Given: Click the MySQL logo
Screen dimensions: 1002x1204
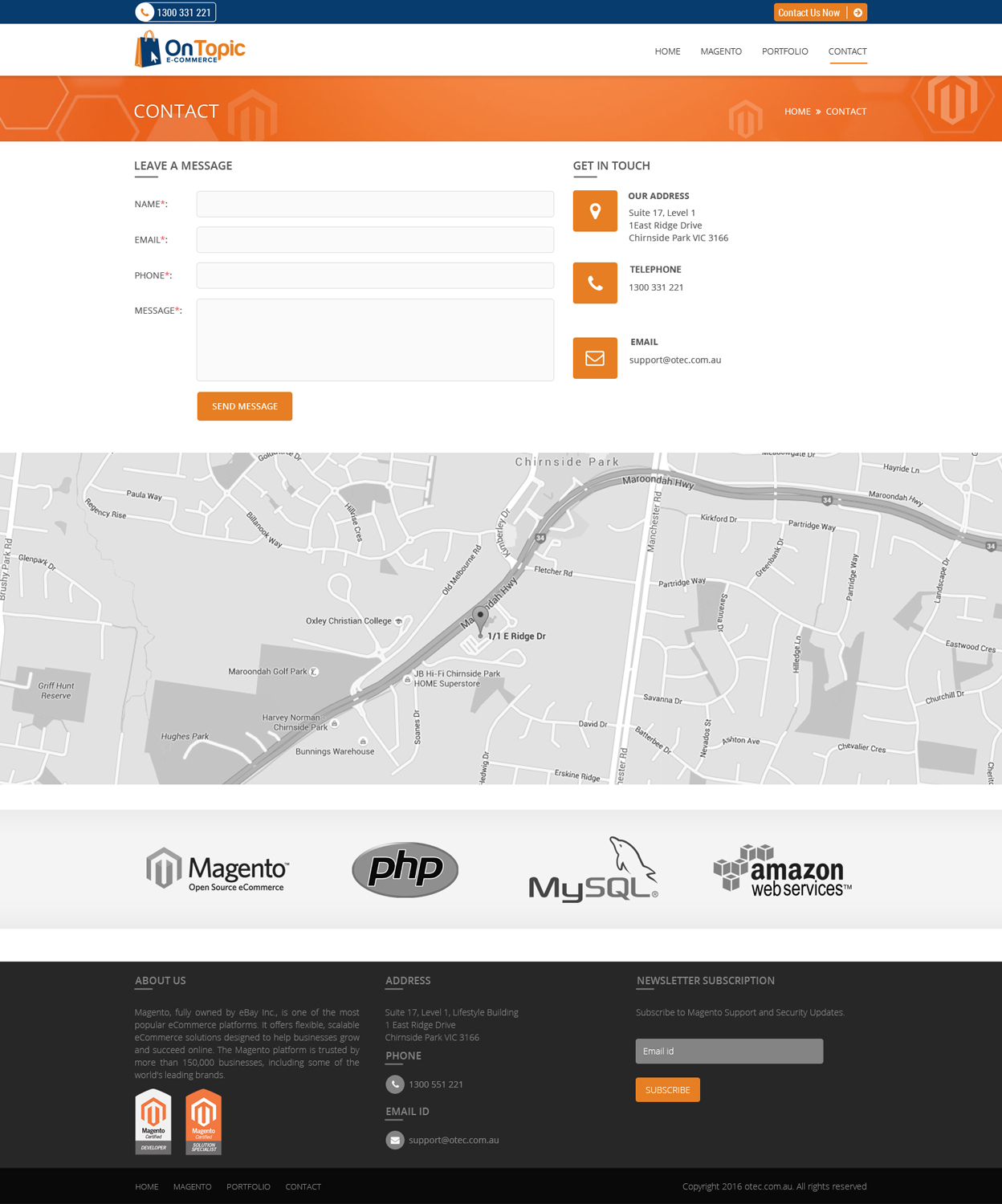Looking at the screenshot, I should tap(593, 869).
